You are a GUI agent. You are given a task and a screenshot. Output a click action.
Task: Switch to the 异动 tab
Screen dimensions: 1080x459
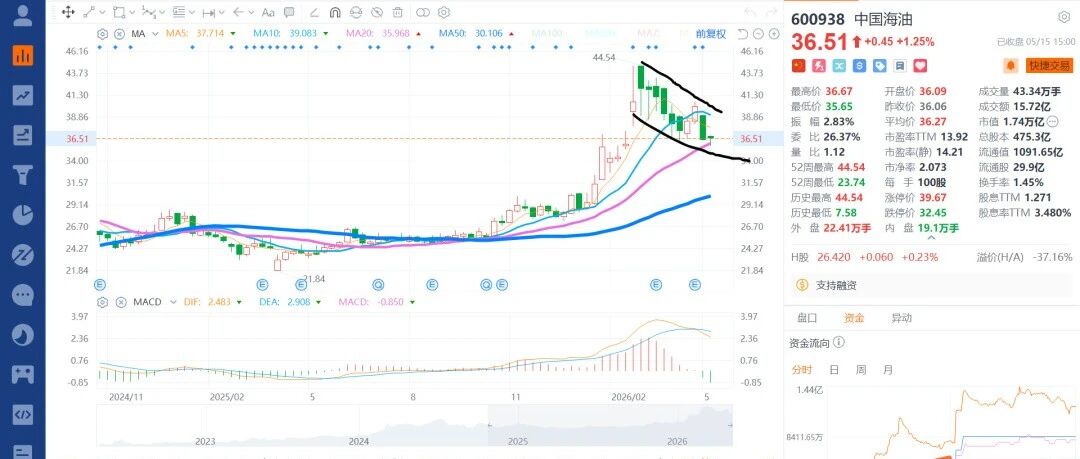coord(901,318)
